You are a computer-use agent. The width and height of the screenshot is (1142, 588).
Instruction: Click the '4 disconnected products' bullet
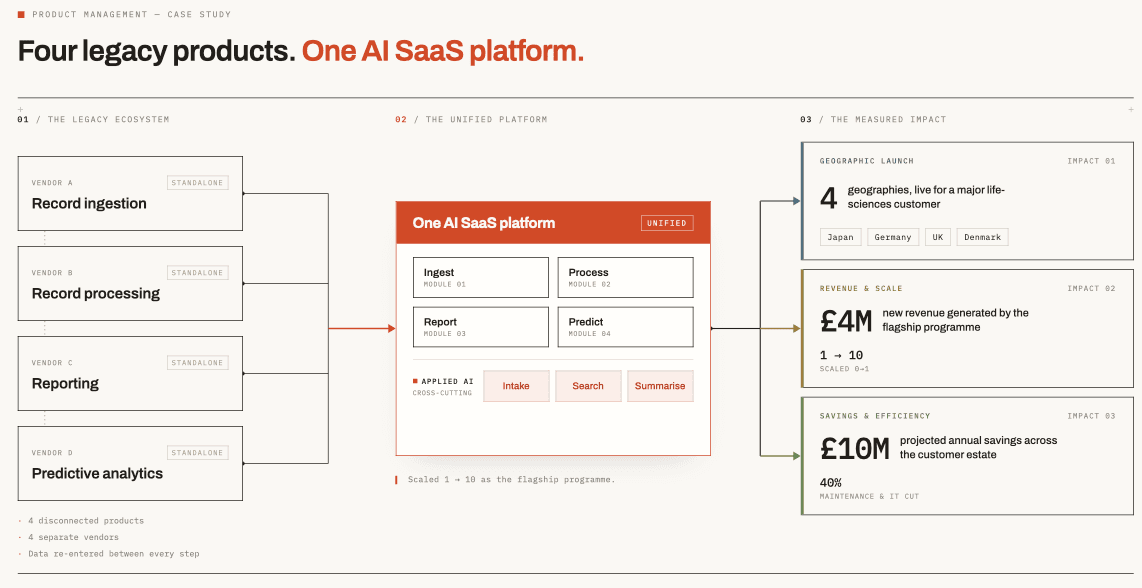[x=86, y=521]
